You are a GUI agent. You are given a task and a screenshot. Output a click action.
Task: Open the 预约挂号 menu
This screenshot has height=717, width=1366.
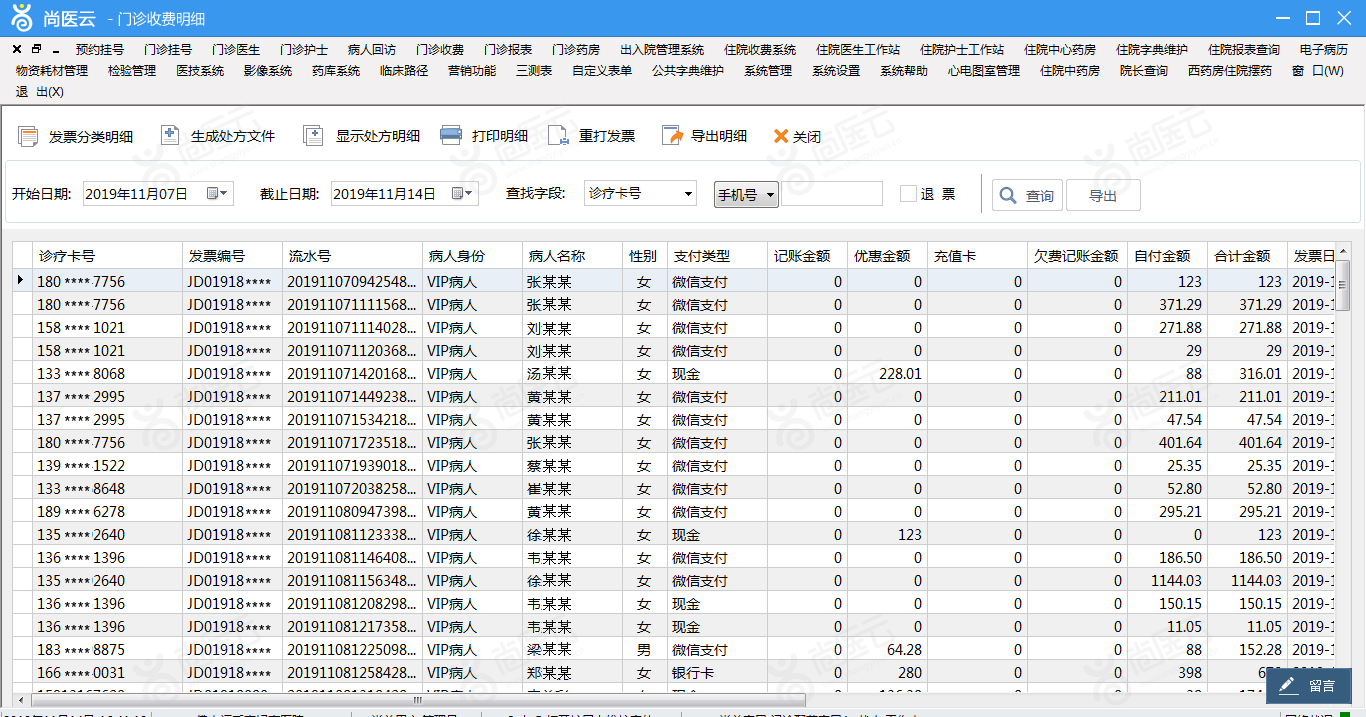click(100, 49)
